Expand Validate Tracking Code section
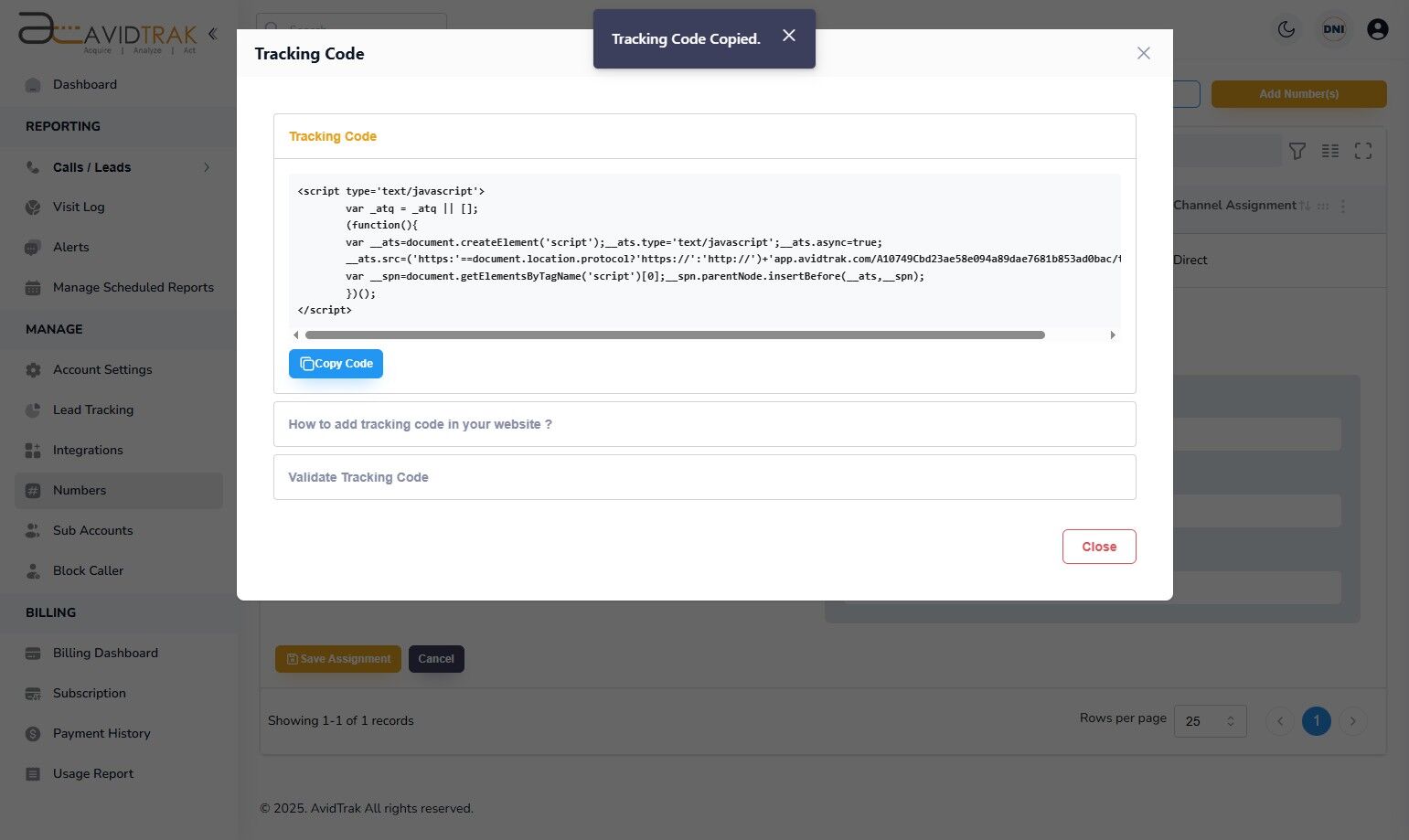This screenshot has width=1409, height=840. [704, 477]
